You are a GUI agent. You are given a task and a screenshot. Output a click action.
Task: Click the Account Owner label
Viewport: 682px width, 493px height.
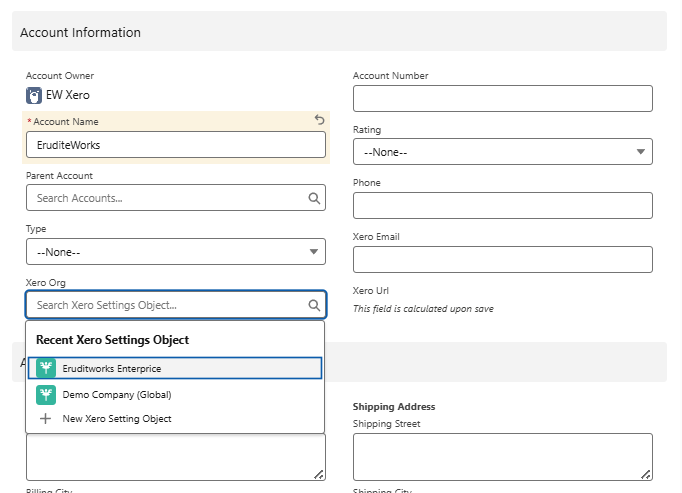[x=60, y=76]
